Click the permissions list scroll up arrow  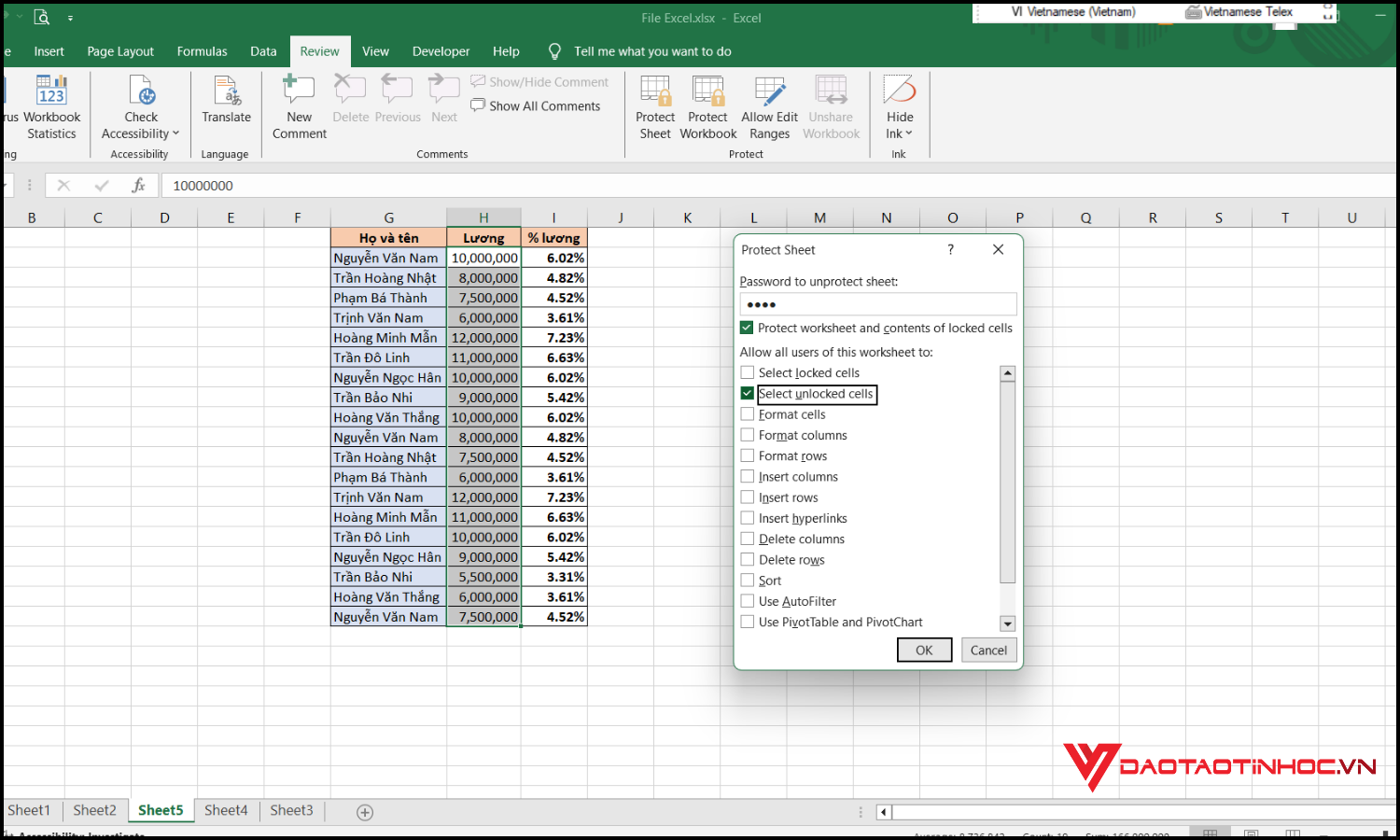(1007, 373)
